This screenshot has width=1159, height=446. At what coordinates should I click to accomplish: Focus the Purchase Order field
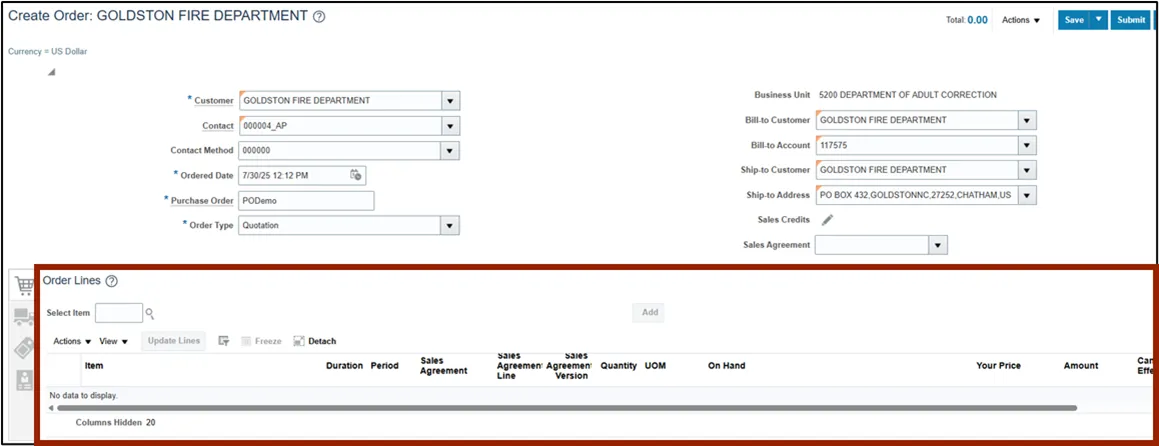point(306,200)
